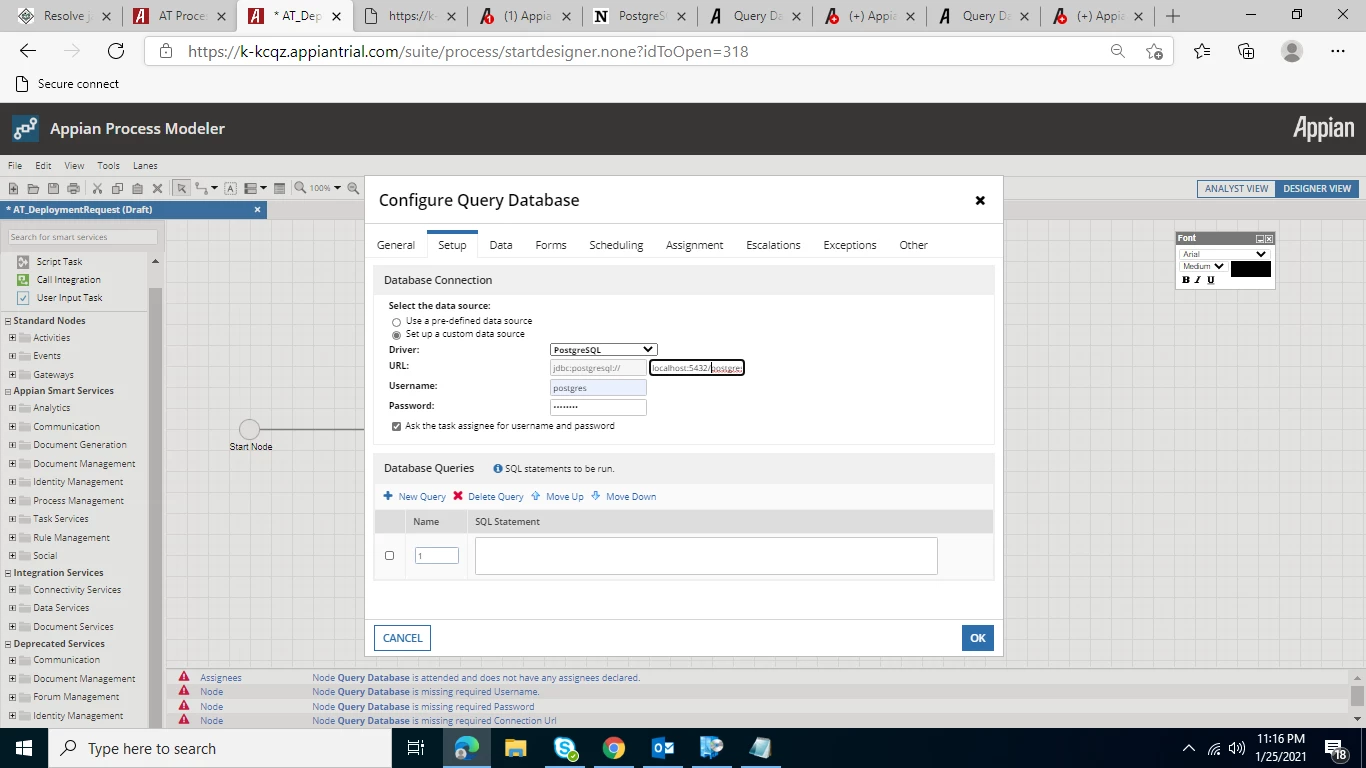Click the OK button
Viewport: 1366px width, 768px height.
tap(978, 638)
